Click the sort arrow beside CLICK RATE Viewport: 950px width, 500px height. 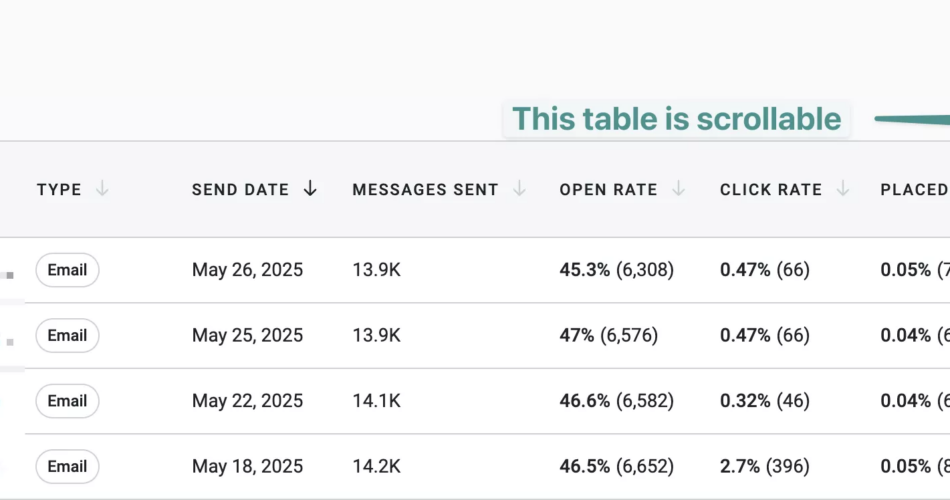pos(843,189)
